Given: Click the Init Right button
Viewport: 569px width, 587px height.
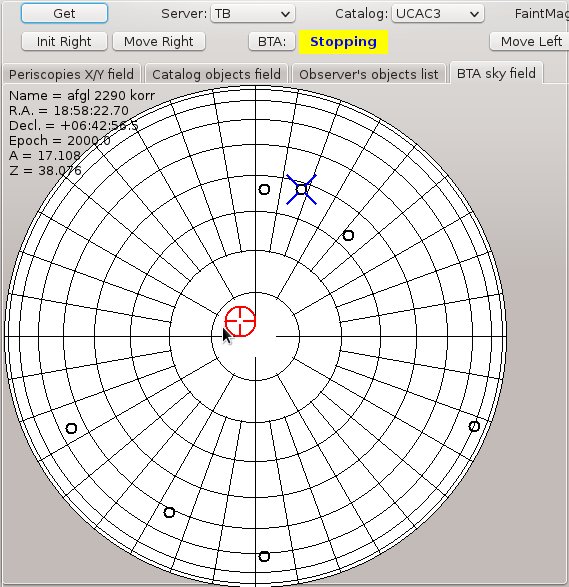Looking at the screenshot, I should point(64,41).
